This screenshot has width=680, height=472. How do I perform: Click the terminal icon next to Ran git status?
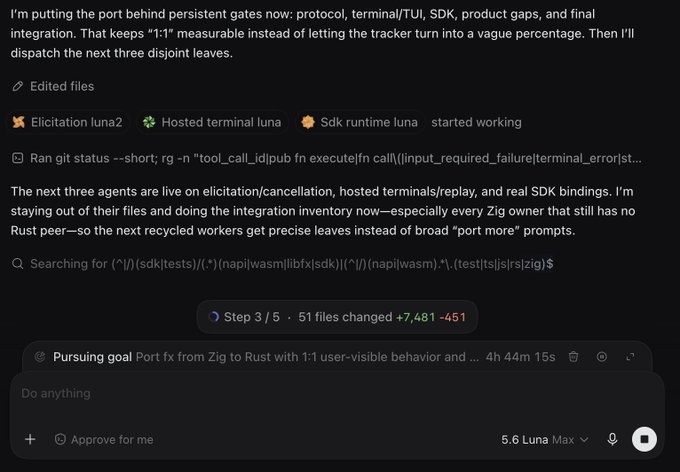pos(17,158)
